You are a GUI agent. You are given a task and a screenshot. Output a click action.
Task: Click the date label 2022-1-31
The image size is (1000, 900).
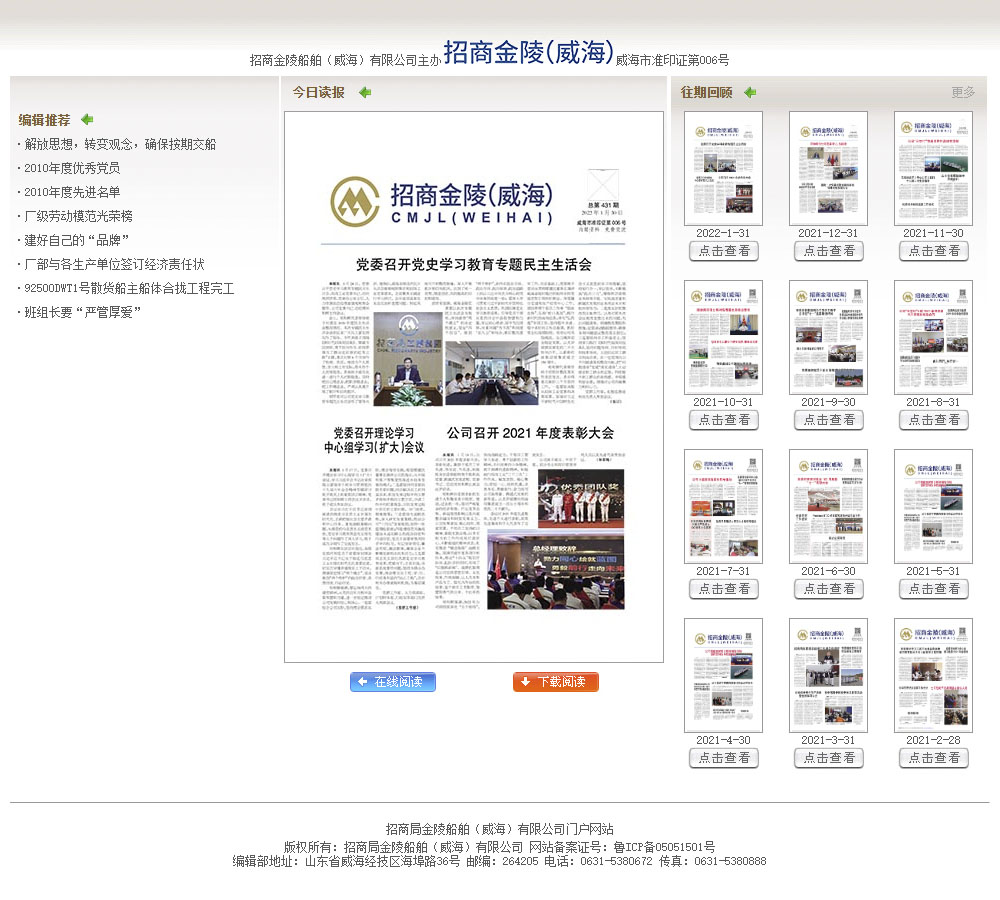(x=723, y=233)
